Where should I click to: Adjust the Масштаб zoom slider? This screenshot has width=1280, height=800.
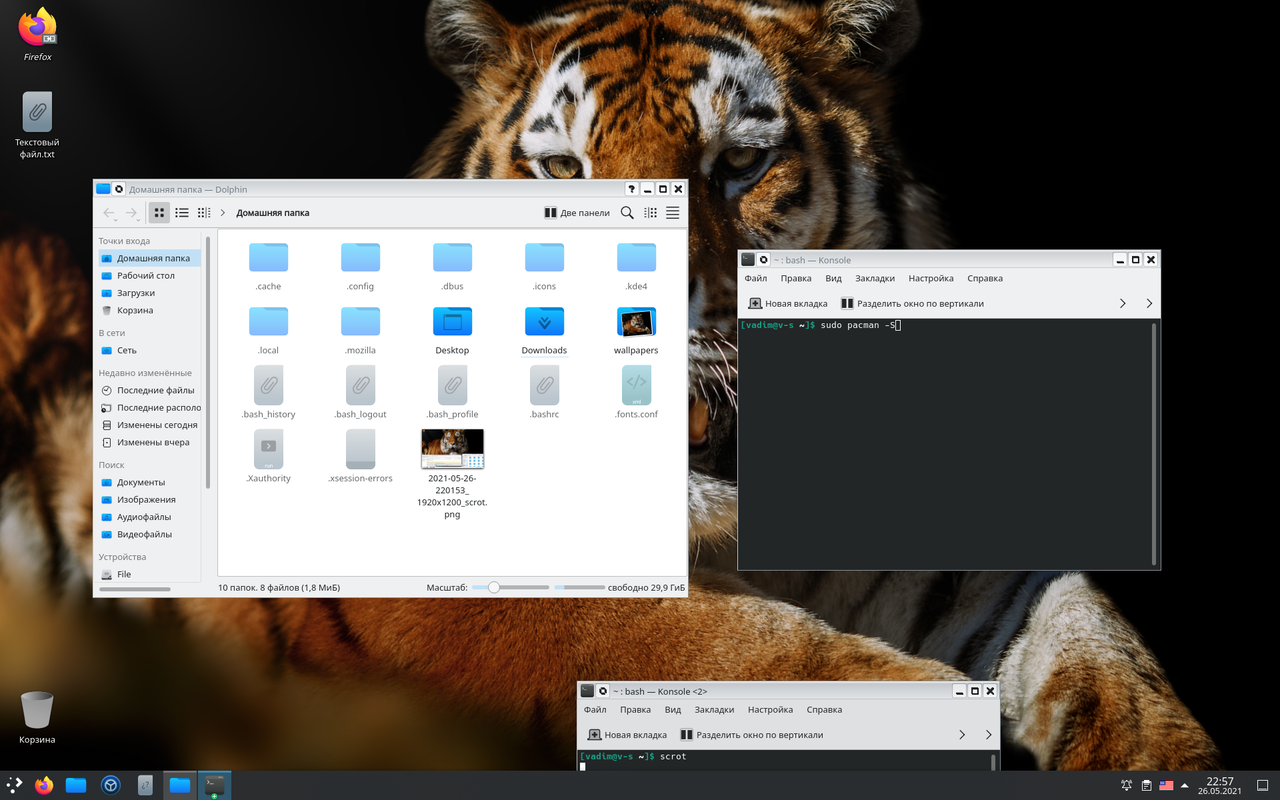(510, 588)
